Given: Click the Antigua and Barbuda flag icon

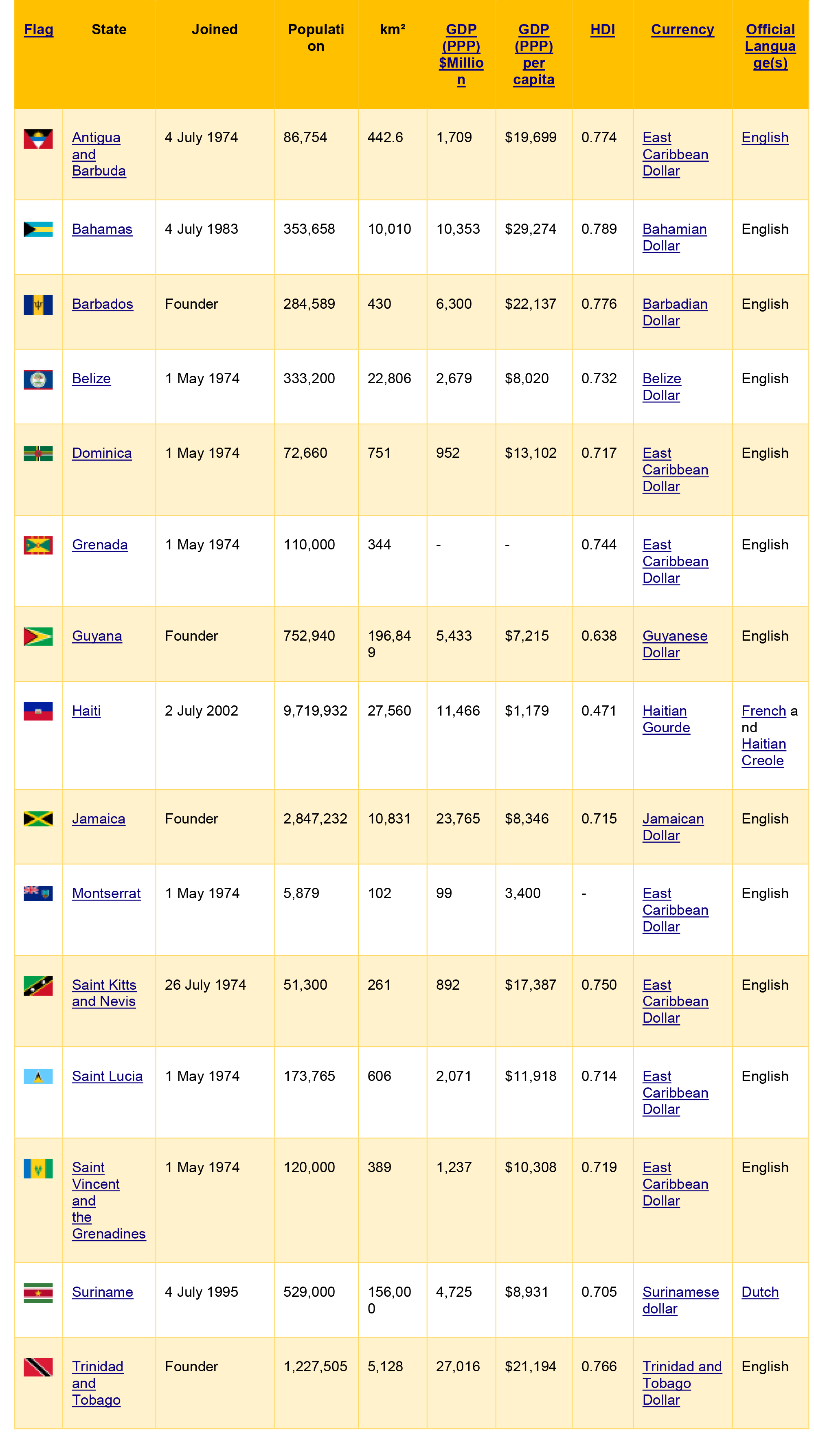Looking at the screenshot, I should point(38,138).
